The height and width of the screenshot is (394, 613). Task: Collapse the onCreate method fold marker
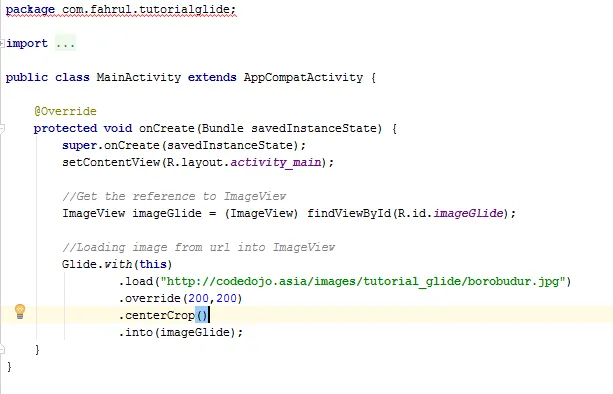(2, 128)
